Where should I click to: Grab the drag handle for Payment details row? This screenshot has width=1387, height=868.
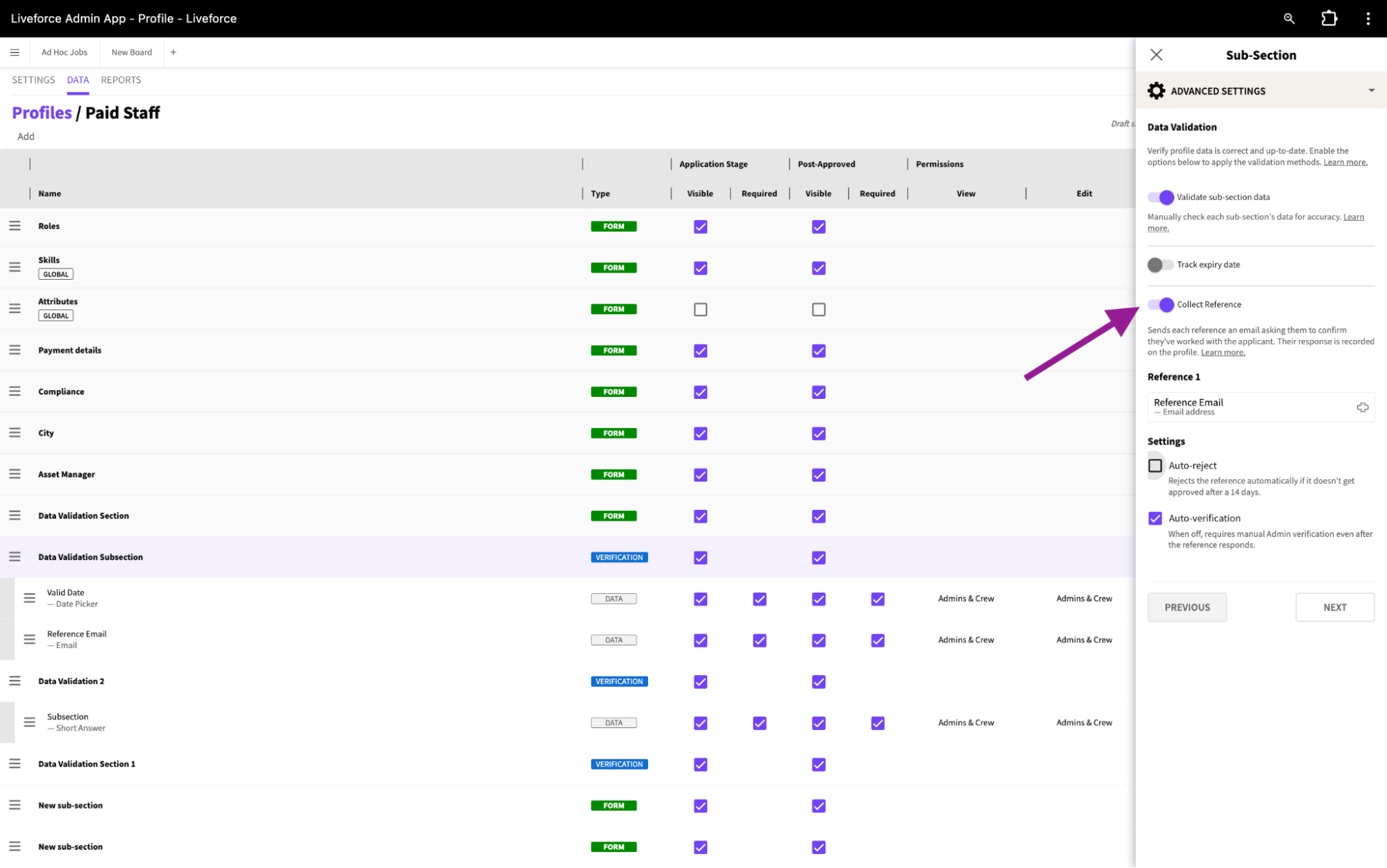(x=15, y=350)
